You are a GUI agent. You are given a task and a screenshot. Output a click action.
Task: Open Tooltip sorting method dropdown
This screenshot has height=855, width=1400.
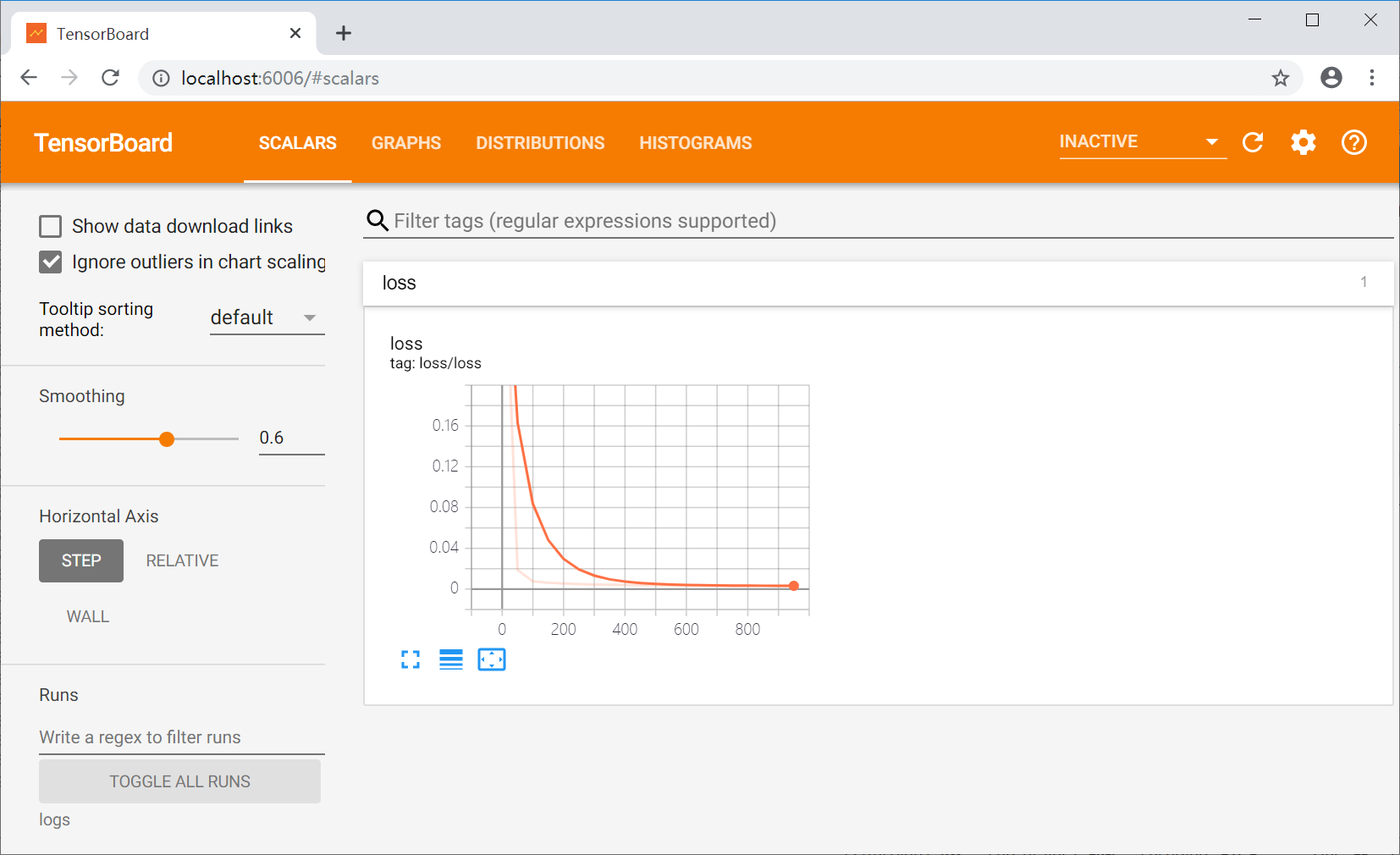[x=267, y=317]
